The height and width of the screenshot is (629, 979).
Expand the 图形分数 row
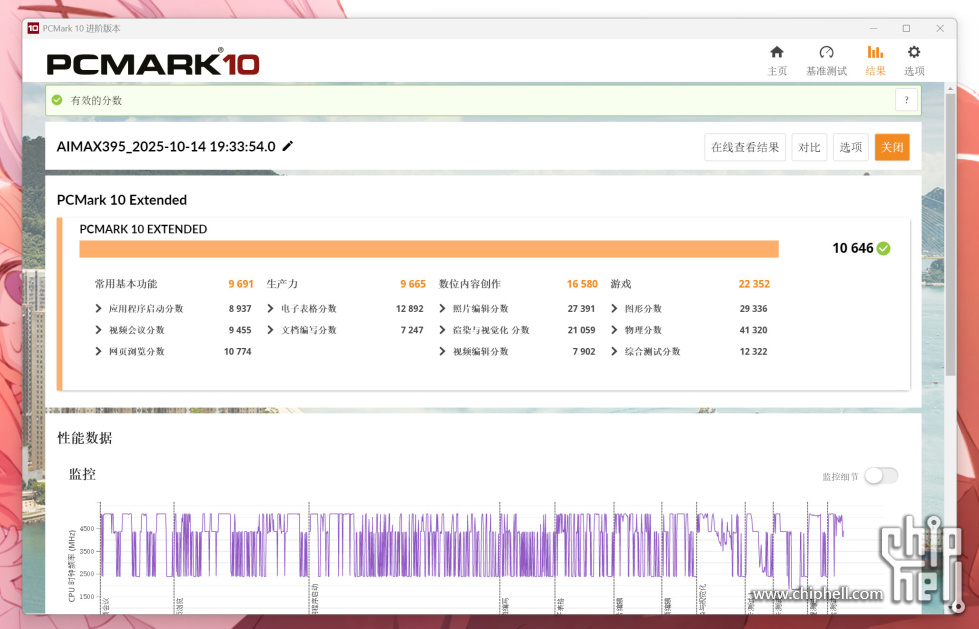615,309
